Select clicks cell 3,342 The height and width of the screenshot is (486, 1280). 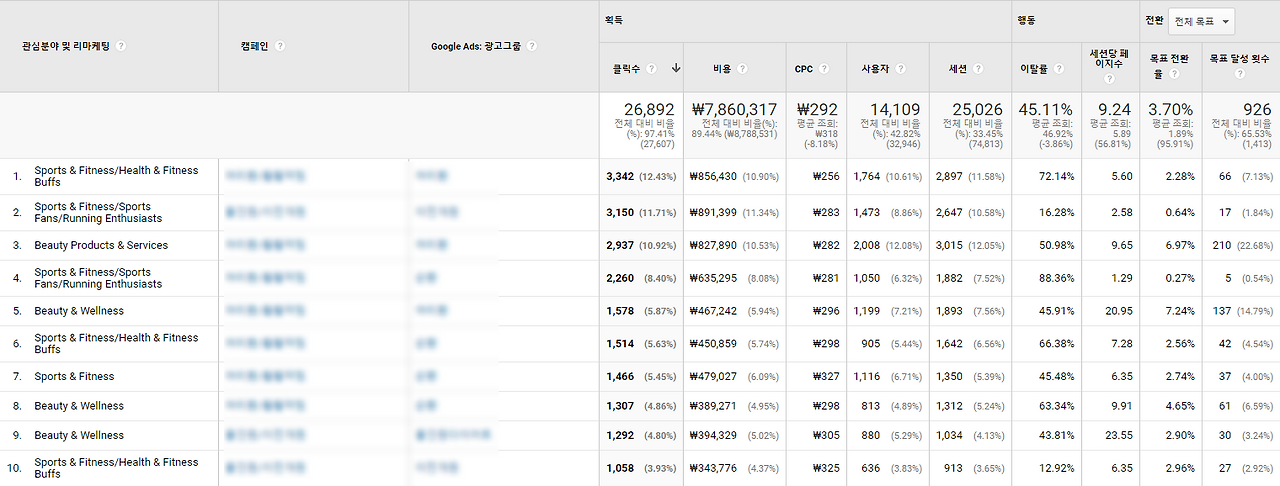(x=620, y=176)
